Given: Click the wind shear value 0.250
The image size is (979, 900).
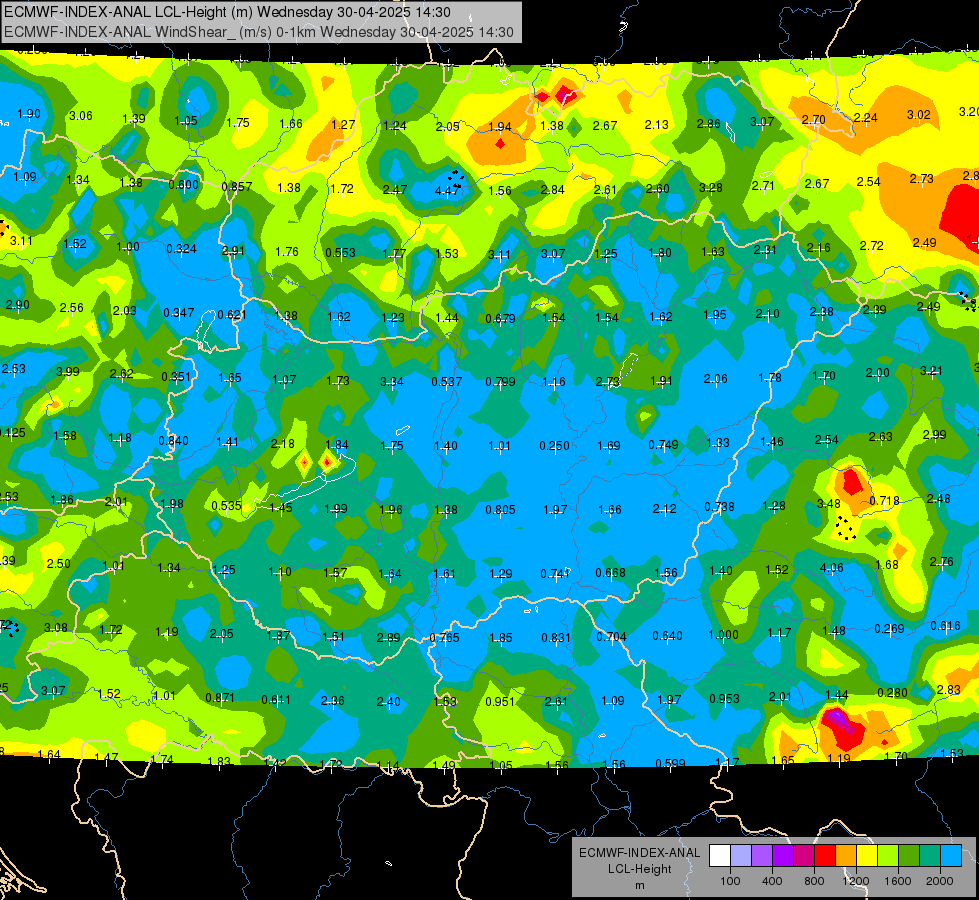Looking at the screenshot, I should pos(554,445).
